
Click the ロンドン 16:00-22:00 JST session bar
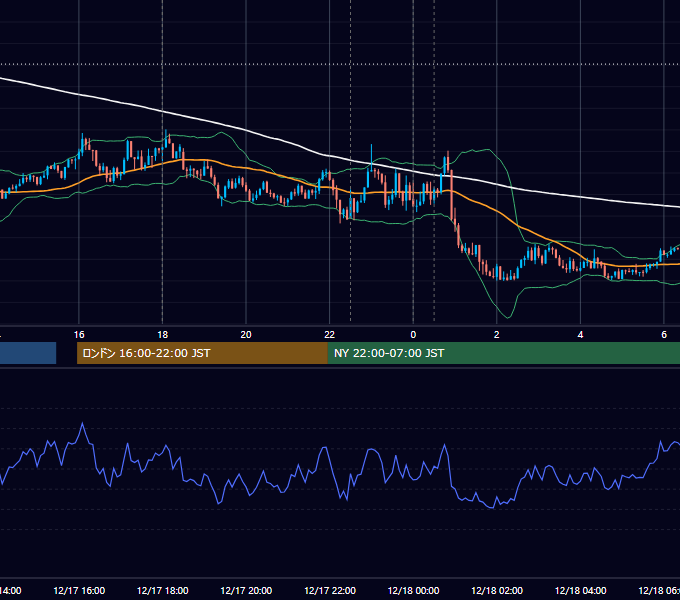(202, 353)
